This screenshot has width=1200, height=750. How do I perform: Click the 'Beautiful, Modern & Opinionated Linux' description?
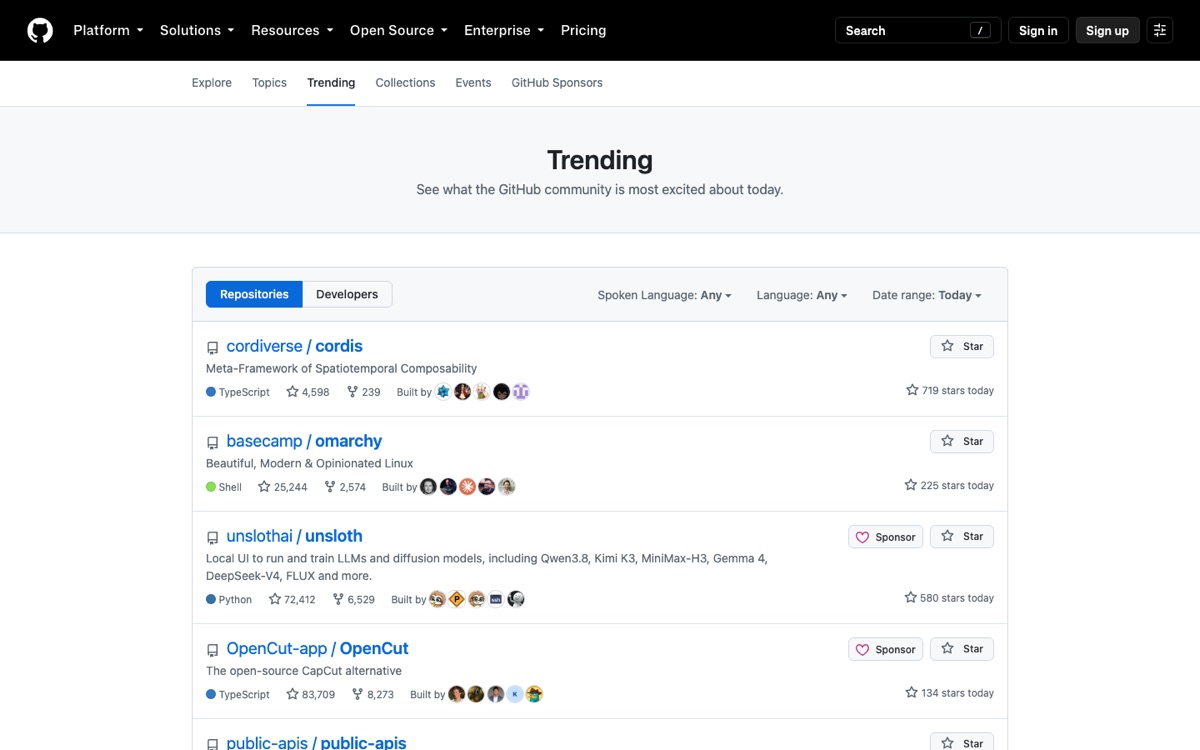(309, 463)
